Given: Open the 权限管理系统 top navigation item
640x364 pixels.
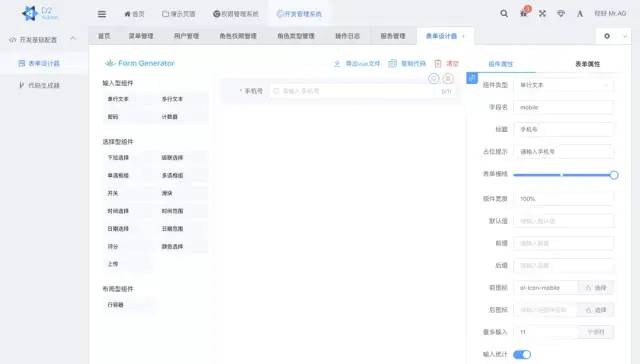Looking at the screenshot, I should [x=236, y=14].
